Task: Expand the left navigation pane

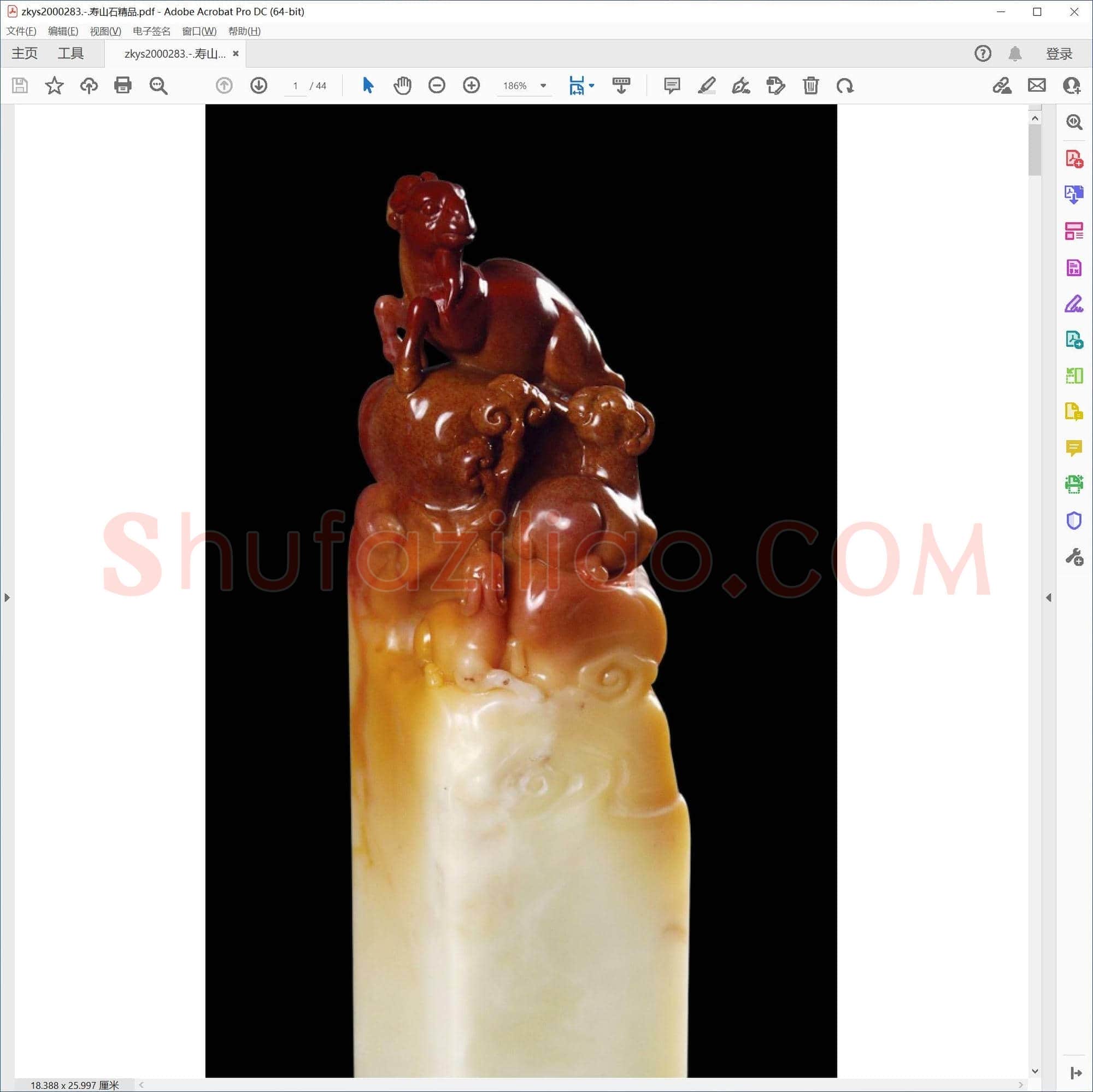Action: (7, 597)
